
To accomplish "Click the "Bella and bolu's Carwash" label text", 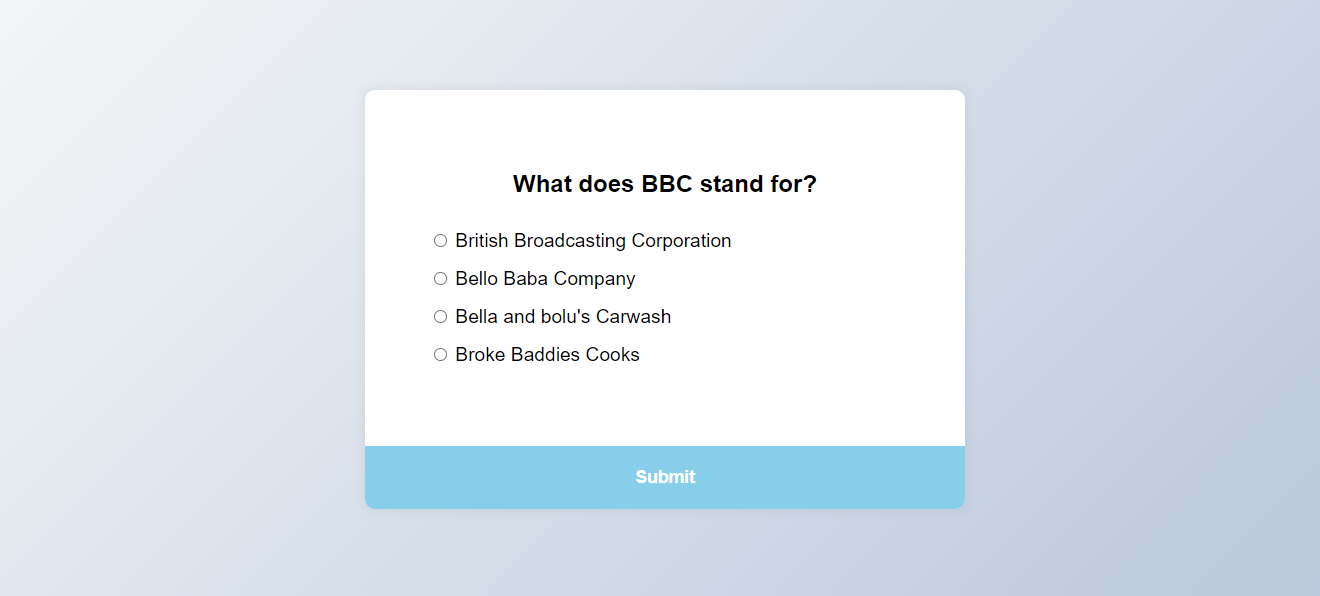I will [x=563, y=317].
